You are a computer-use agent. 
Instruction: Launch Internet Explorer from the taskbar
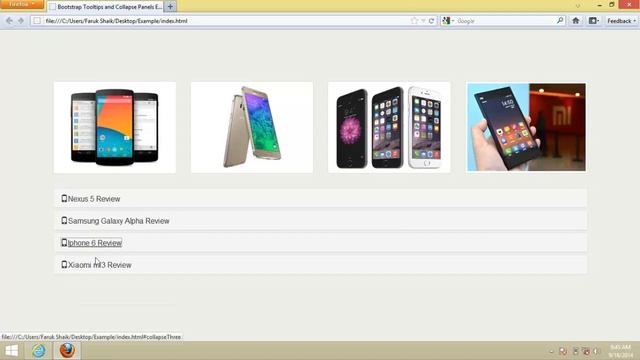coord(39,351)
